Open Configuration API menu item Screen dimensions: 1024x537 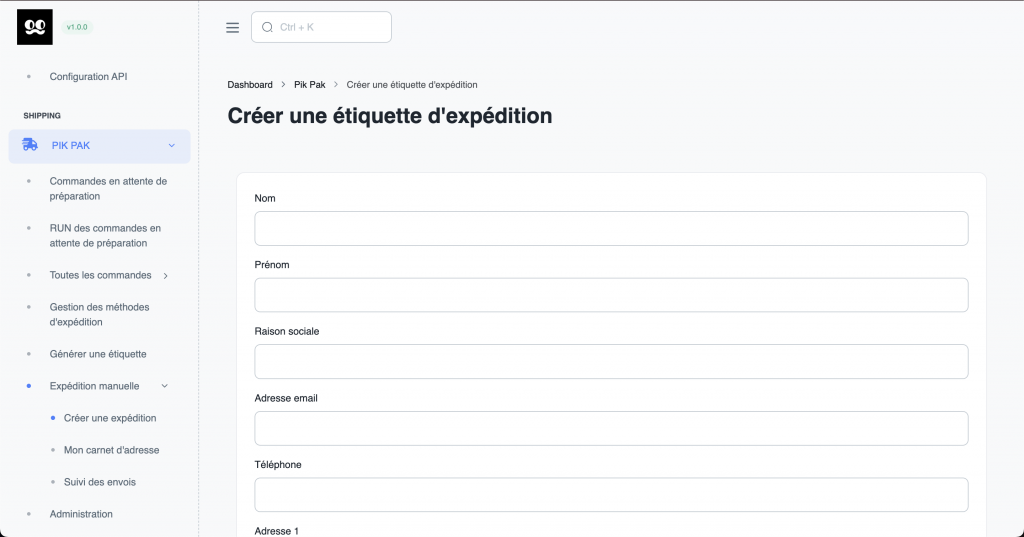[x=88, y=76]
